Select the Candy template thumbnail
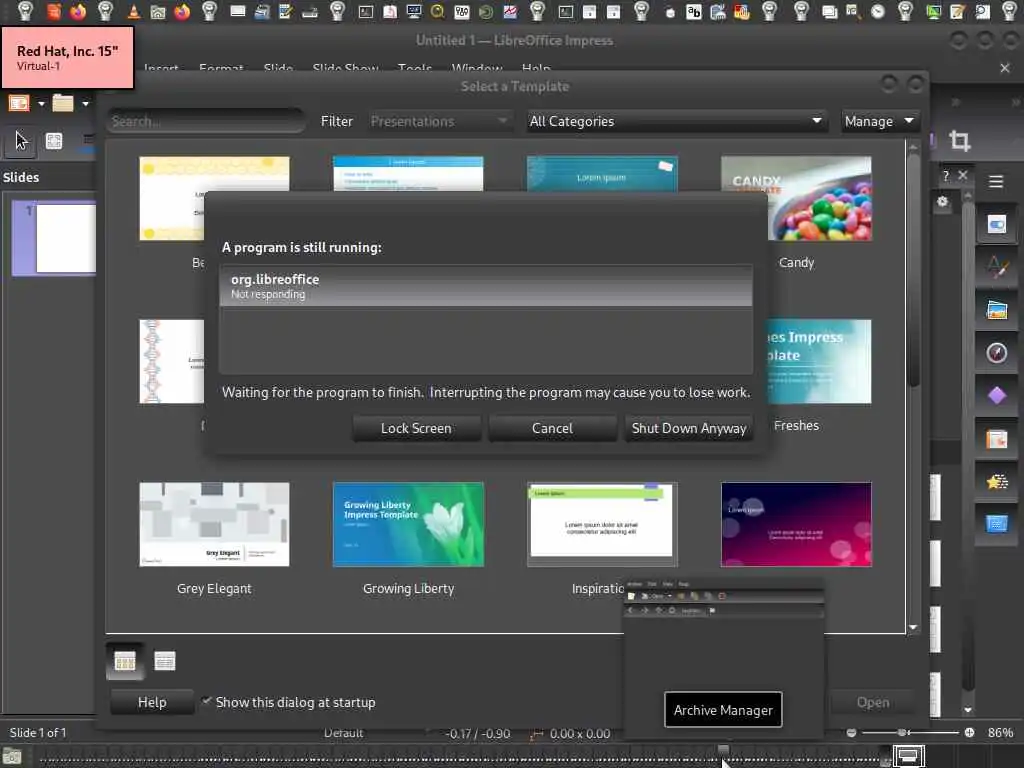 [795, 199]
